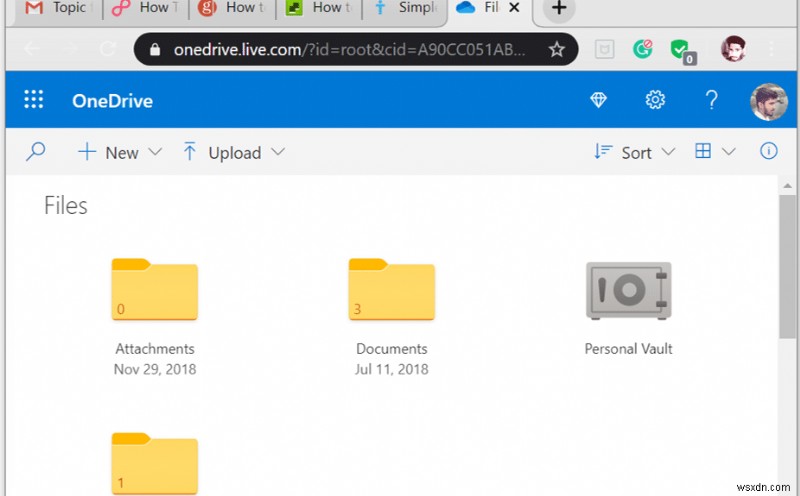
Task: Click the OneDrive title in header
Action: tap(112, 101)
